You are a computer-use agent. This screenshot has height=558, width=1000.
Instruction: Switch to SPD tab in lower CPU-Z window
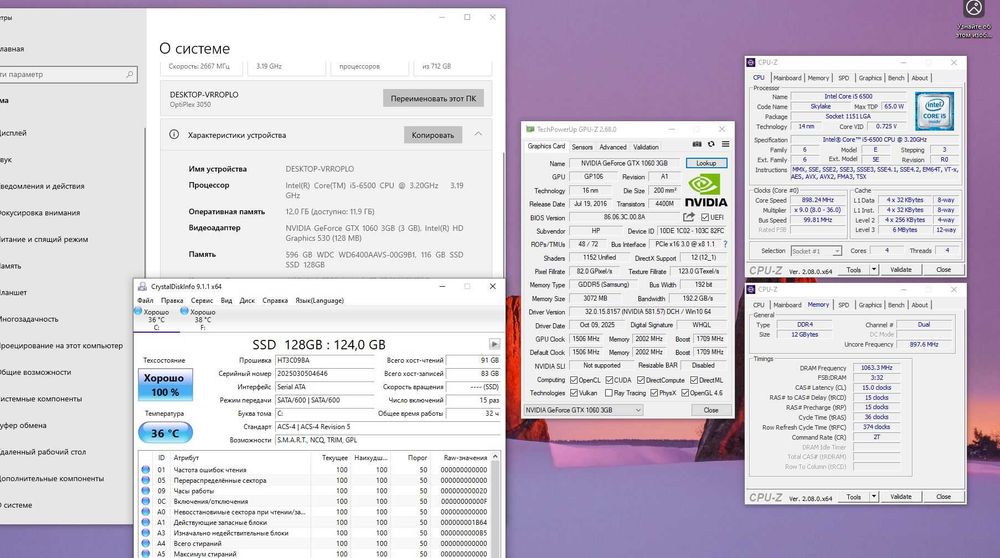pyautogui.click(x=844, y=305)
